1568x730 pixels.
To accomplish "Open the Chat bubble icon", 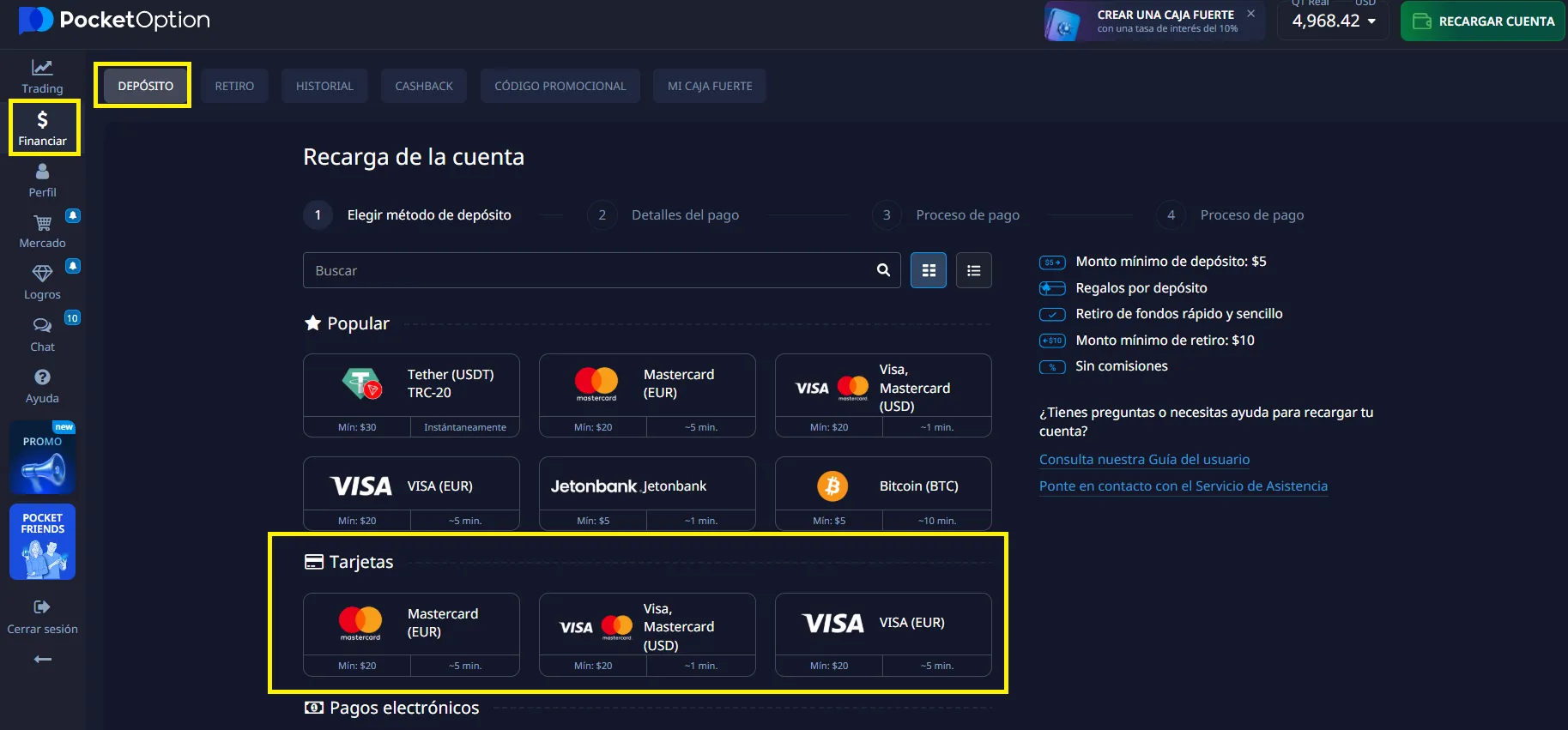I will 42,326.
